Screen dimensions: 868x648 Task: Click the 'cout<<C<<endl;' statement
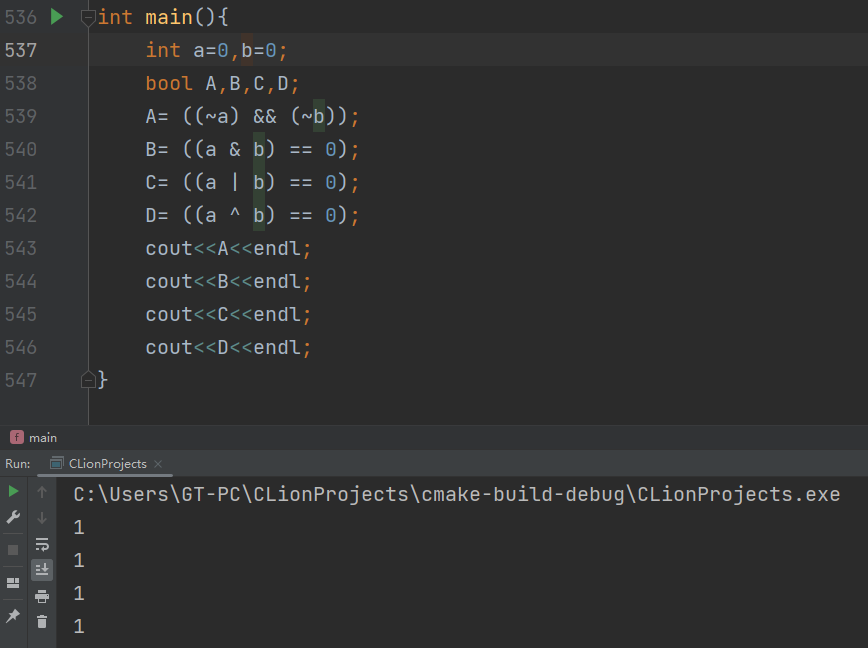[229, 314]
